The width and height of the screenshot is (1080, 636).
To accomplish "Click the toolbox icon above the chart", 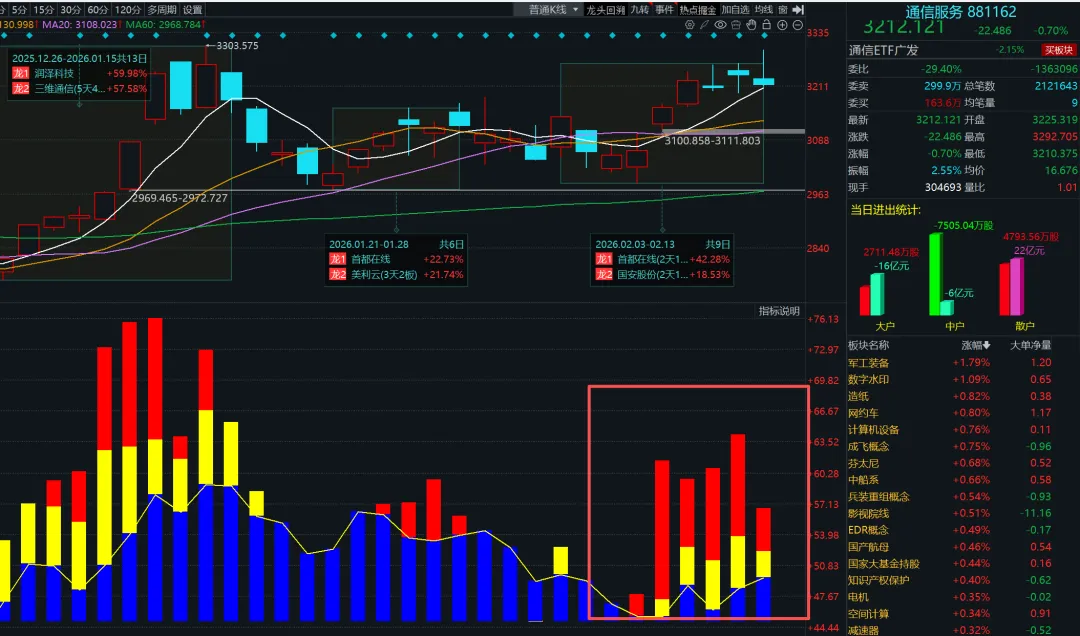I will coord(736,25).
